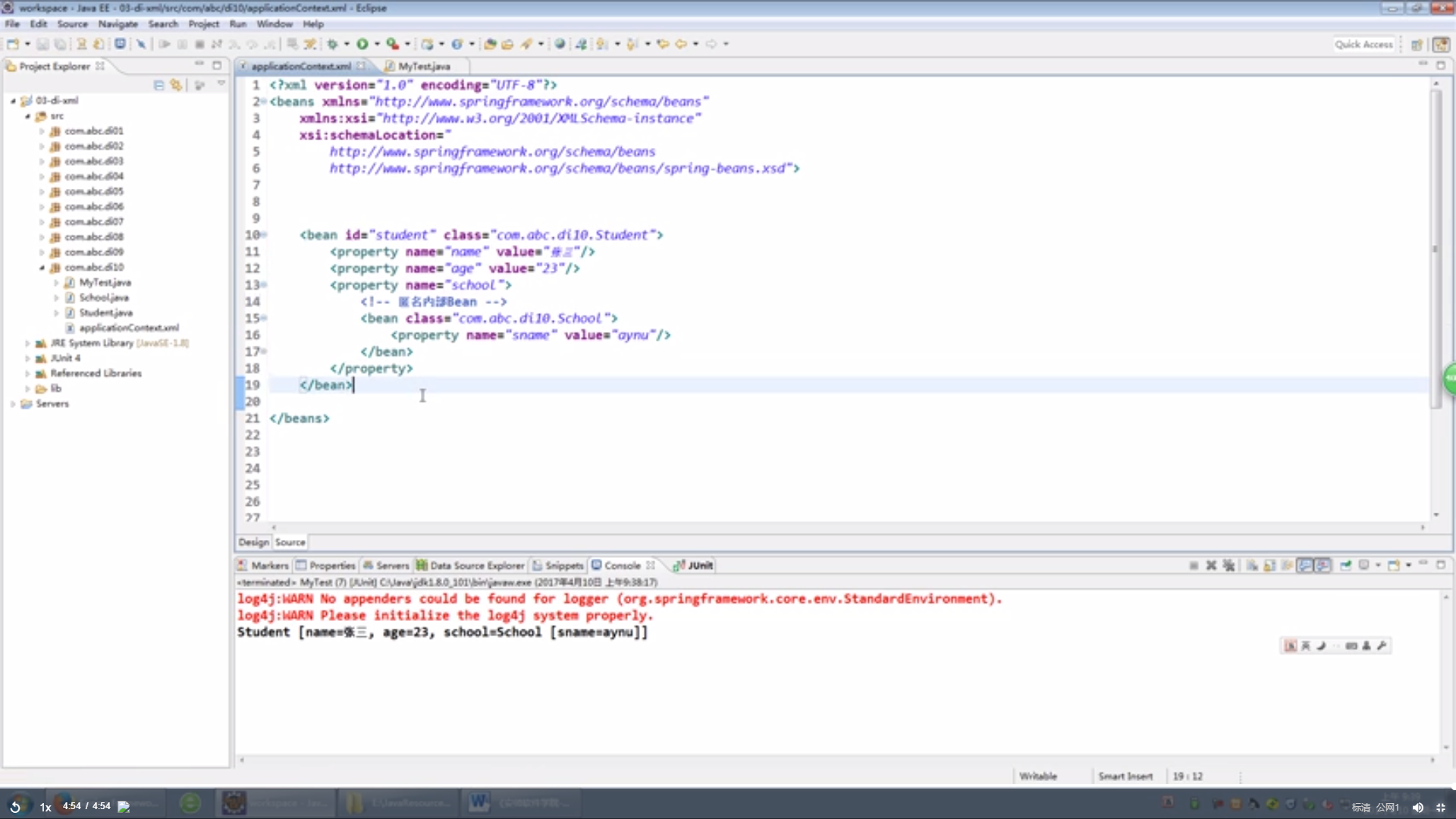Click Remove All Terminated Launches icon
This screenshot has width=1456, height=819.
tap(1228, 566)
